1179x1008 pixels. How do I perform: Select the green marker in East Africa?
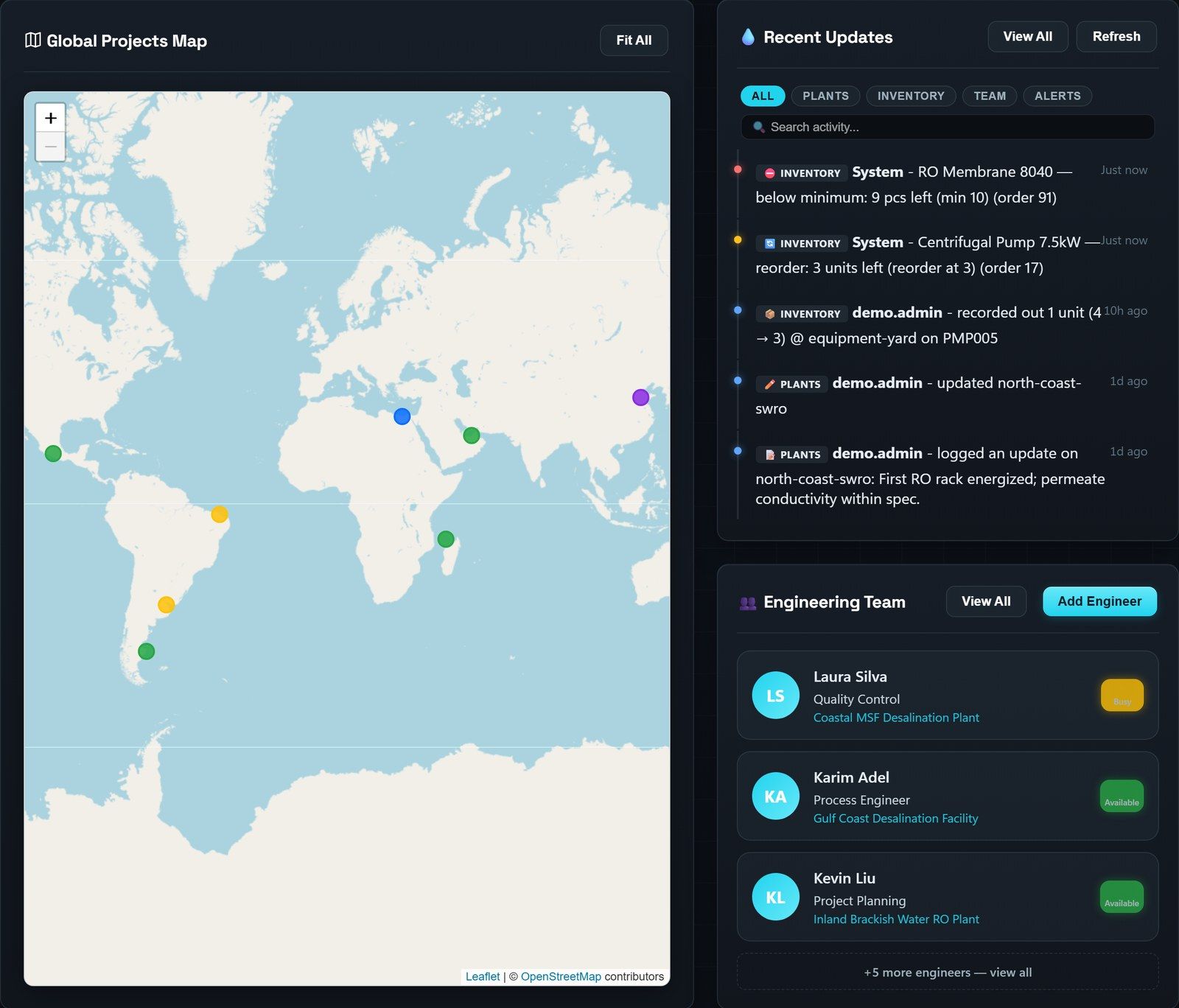point(446,539)
